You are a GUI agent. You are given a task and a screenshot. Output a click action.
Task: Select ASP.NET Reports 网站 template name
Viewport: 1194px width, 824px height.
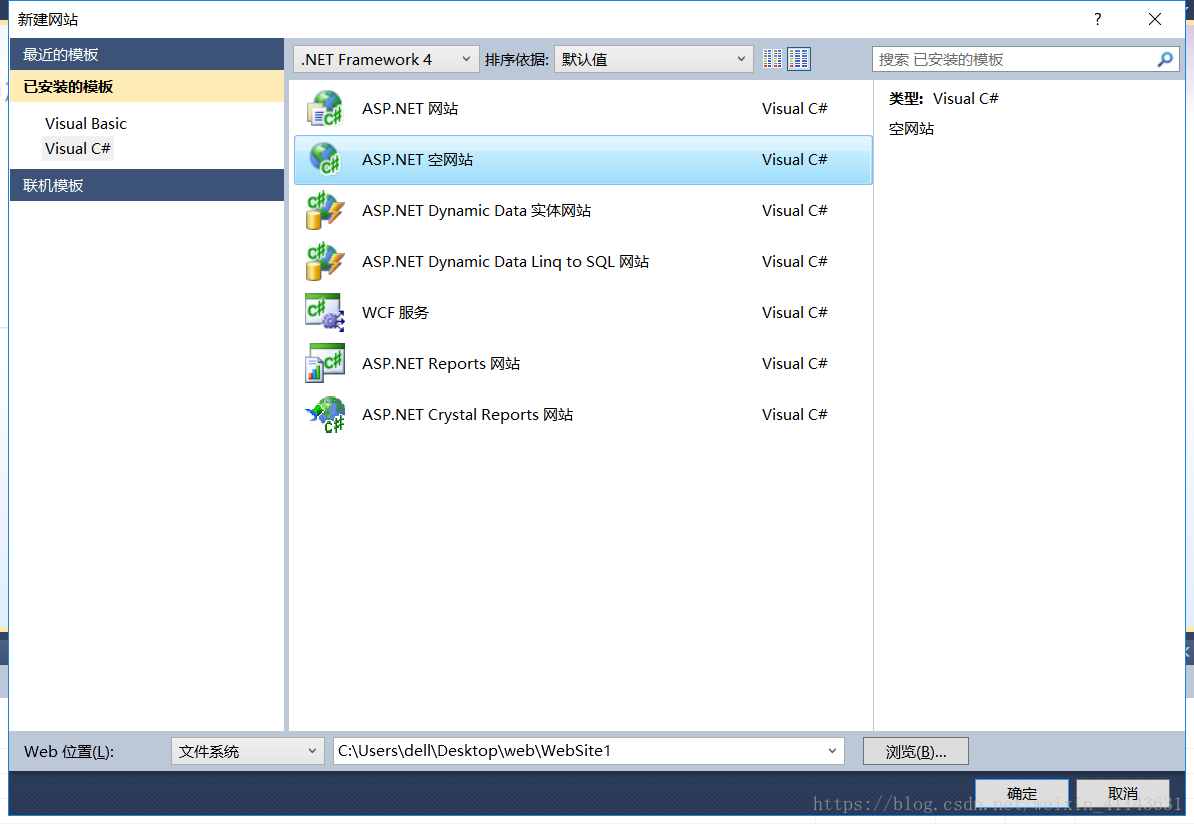click(x=441, y=363)
